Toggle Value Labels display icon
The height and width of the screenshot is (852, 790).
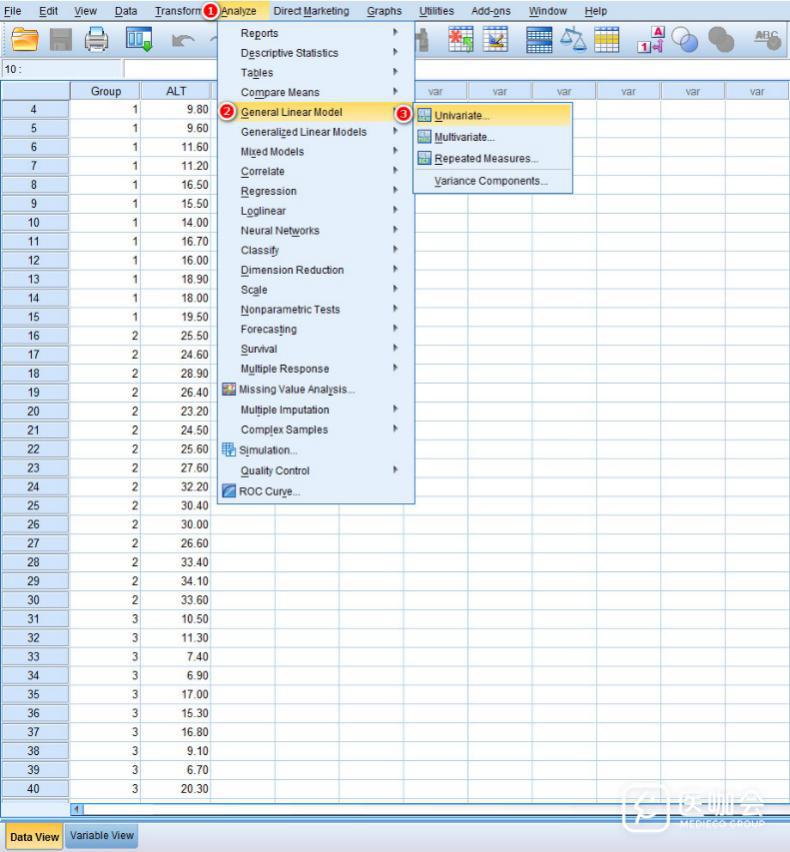(x=650, y=40)
